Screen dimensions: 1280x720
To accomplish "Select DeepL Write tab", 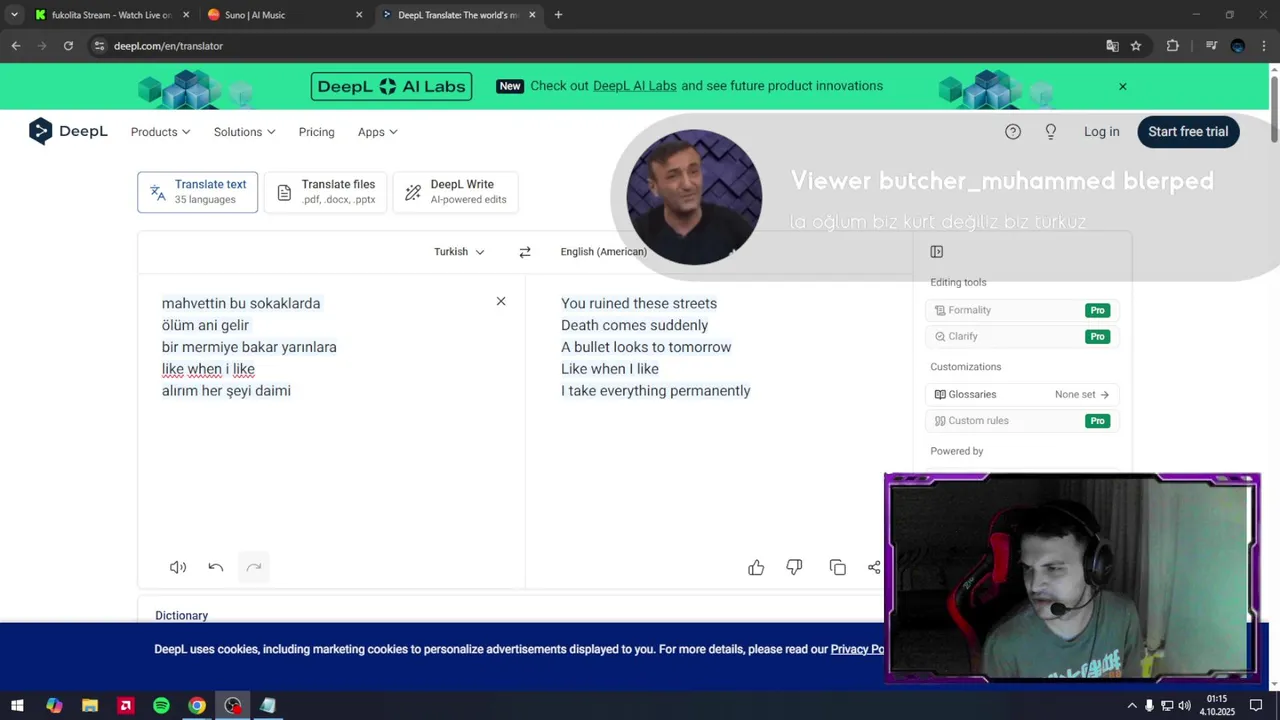I will click(x=456, y=192).
